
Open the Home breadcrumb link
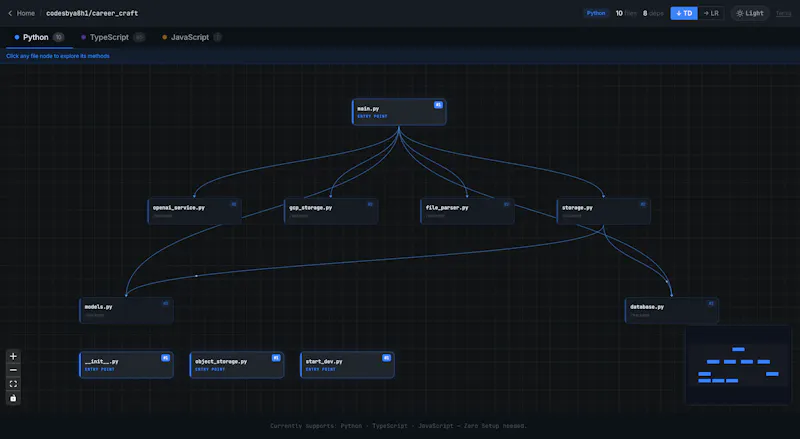tap(26, 13)
